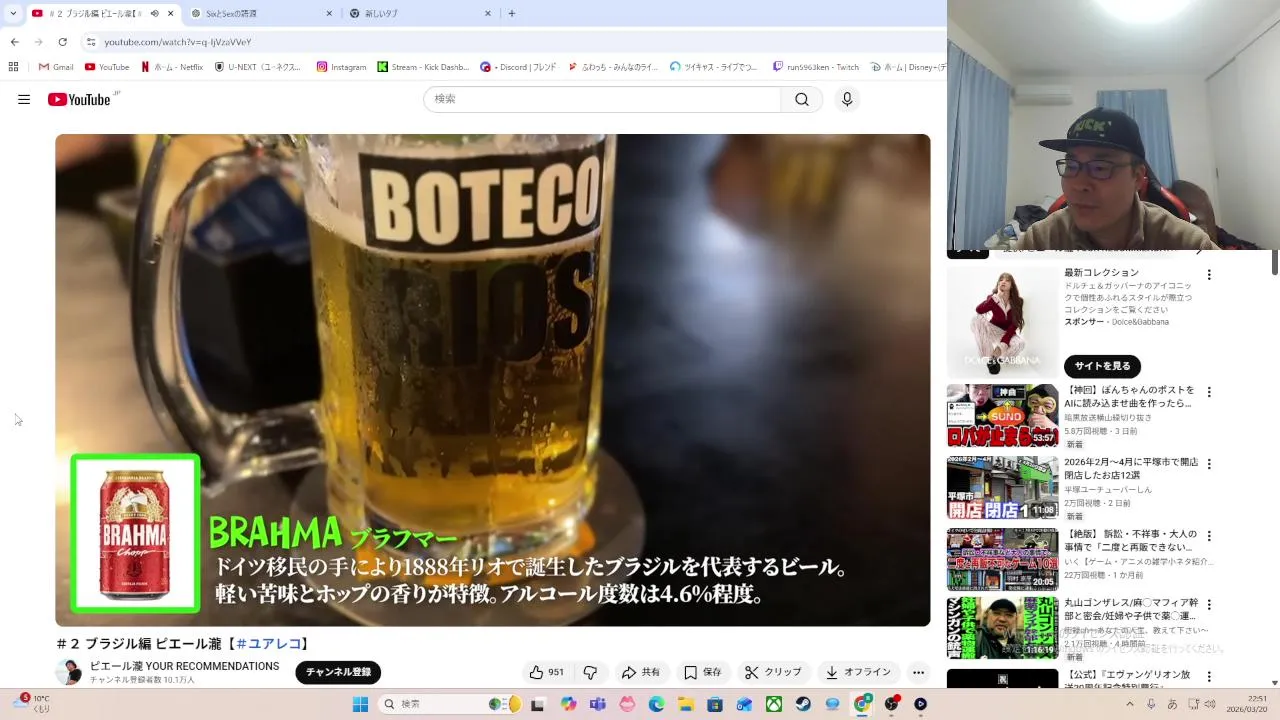The height and width of the screenshot is (720, 1280).
Task: Open Steam from taskbar
Action: [803, 704]
